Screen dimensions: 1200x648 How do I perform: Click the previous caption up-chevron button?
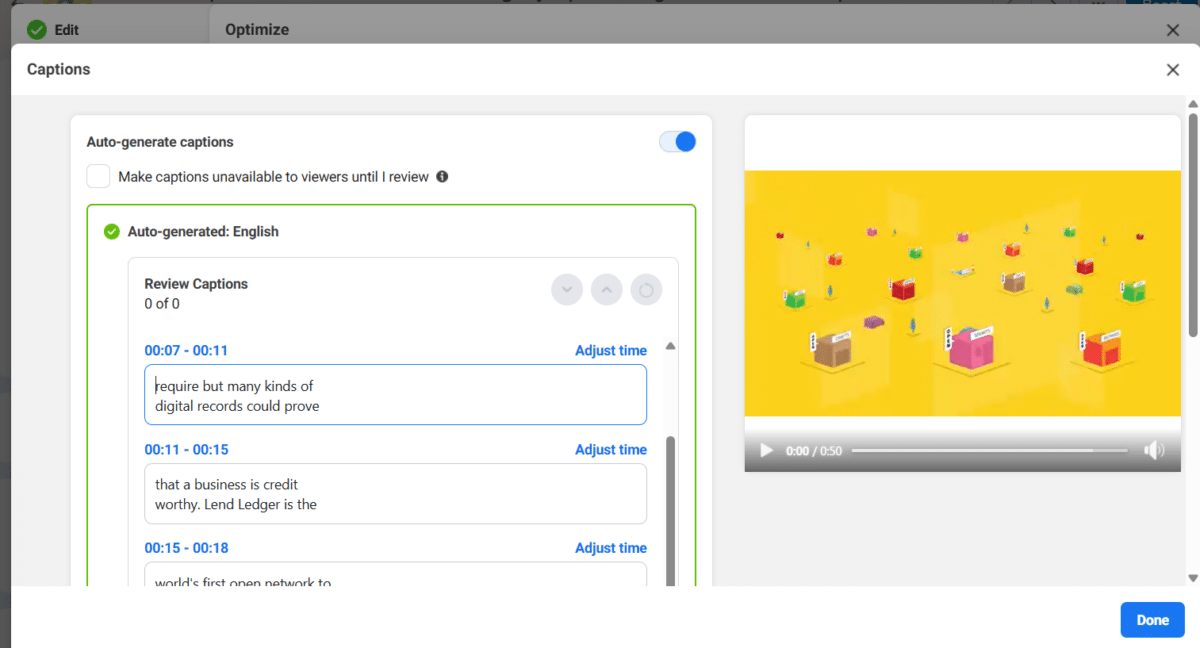coord(606,290)
